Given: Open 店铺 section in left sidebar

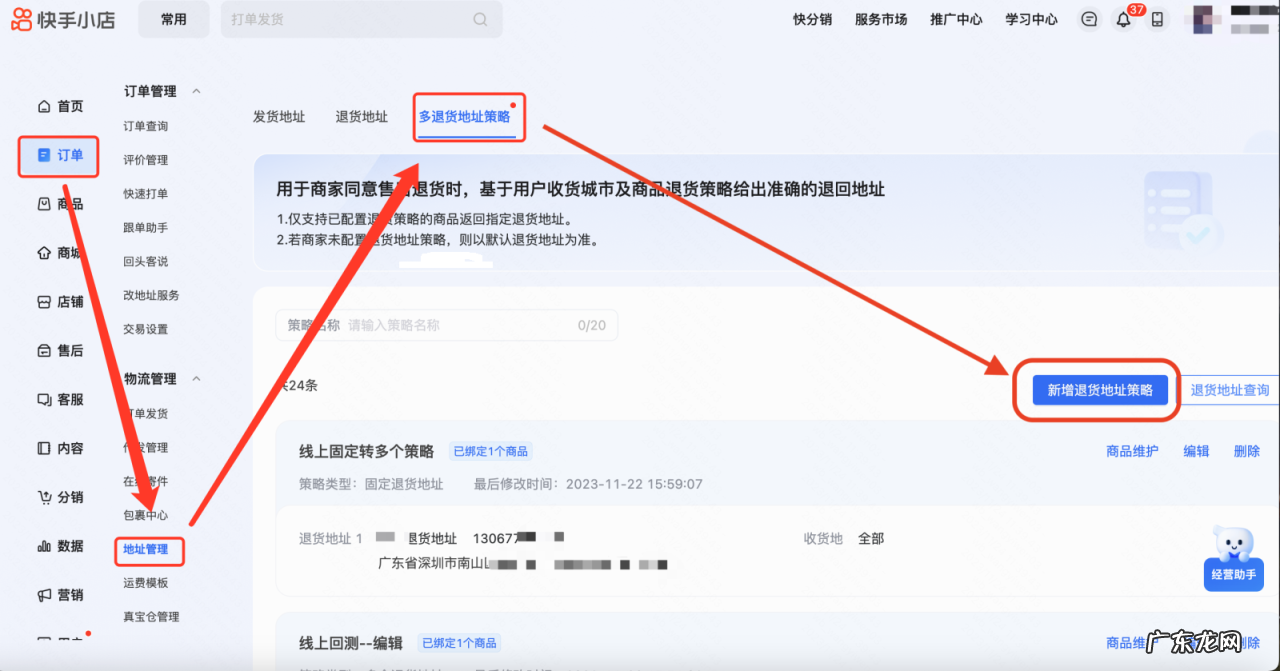Looking at the screenshot, I should 60,301.
